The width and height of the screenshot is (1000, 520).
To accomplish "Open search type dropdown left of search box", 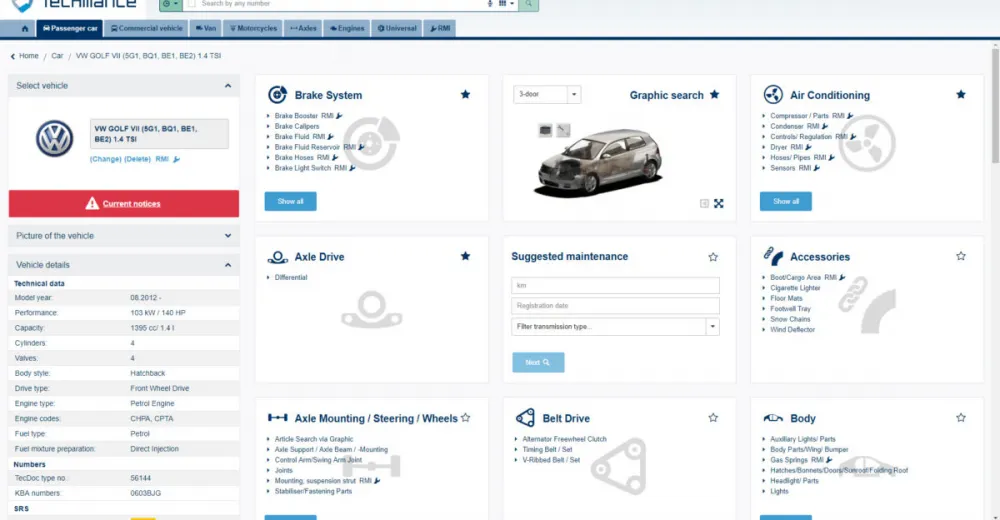I will point(170,4).
